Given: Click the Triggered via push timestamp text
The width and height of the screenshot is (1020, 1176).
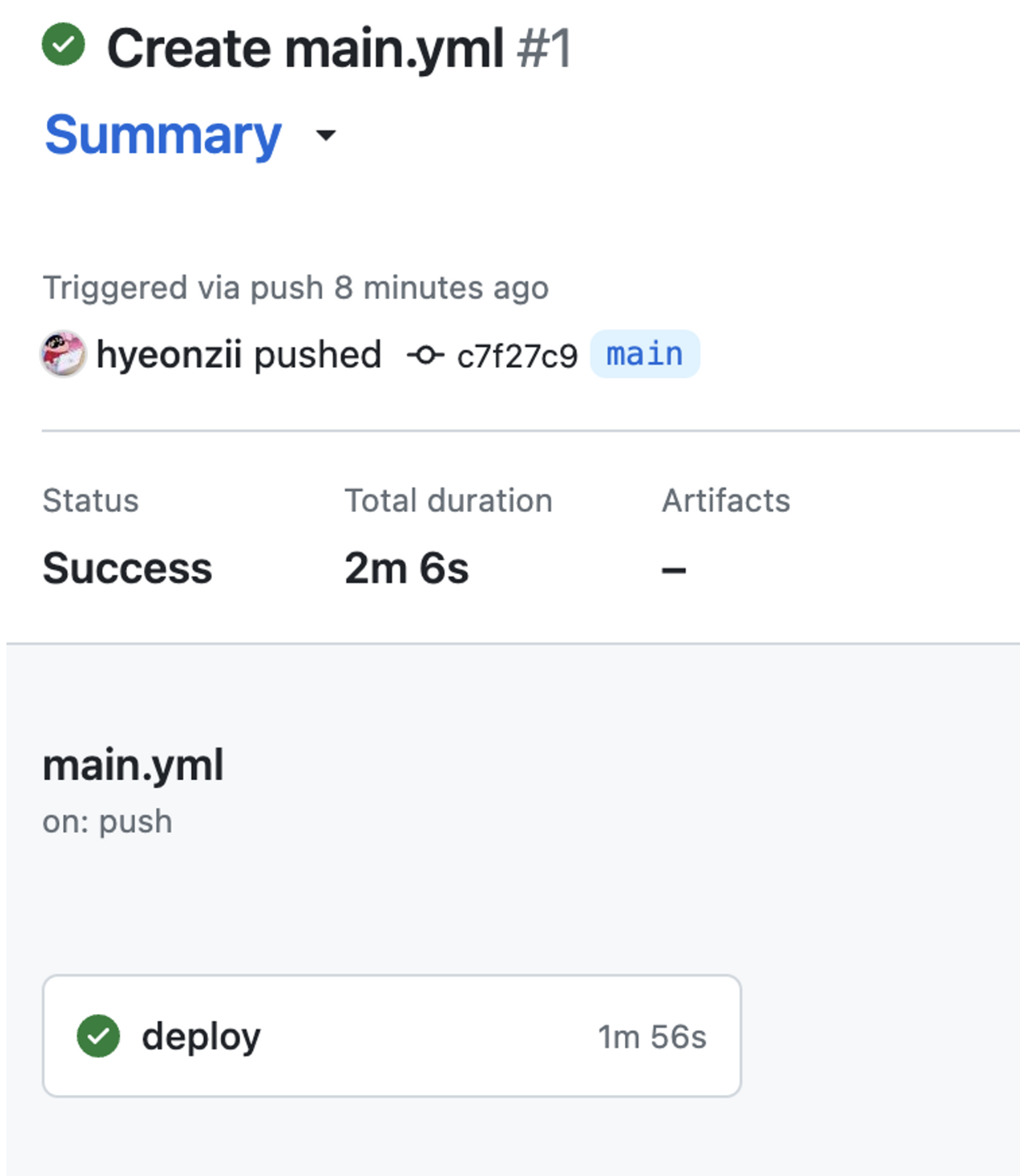Looking at the screenshot, I should click(x=295, y=288).
